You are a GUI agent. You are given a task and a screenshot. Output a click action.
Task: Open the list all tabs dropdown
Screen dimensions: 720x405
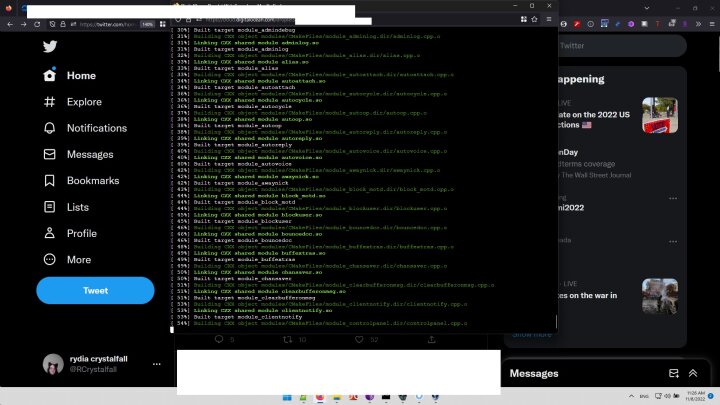point(647,8)
